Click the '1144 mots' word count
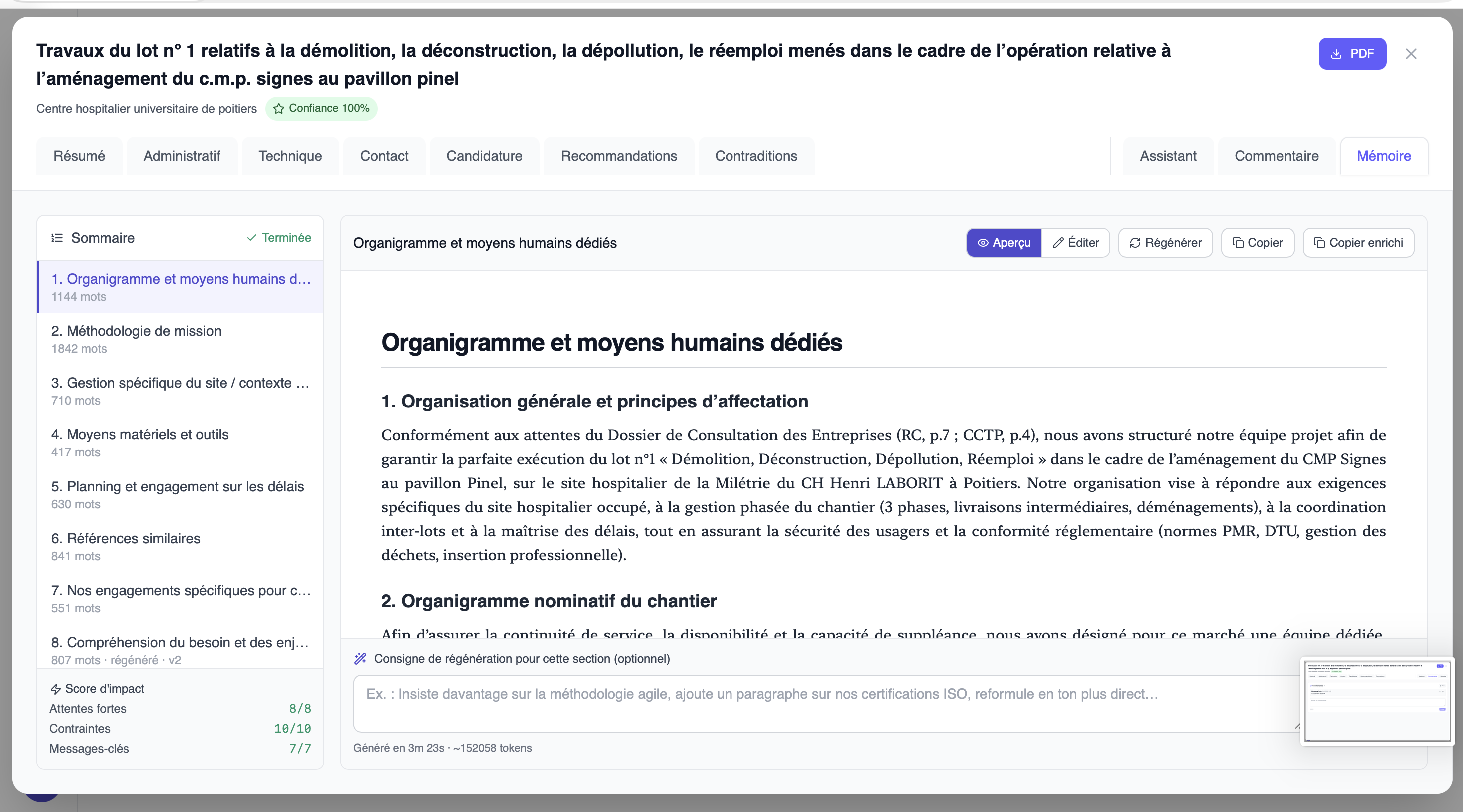This screenshot has height=812, width=1463. (79, 297)
